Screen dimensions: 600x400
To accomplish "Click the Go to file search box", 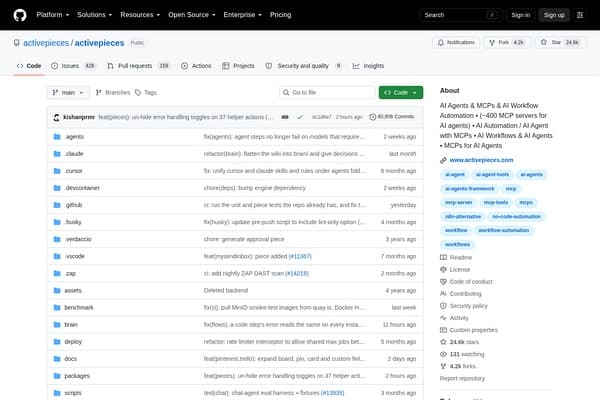I will [x=327, y=93].
